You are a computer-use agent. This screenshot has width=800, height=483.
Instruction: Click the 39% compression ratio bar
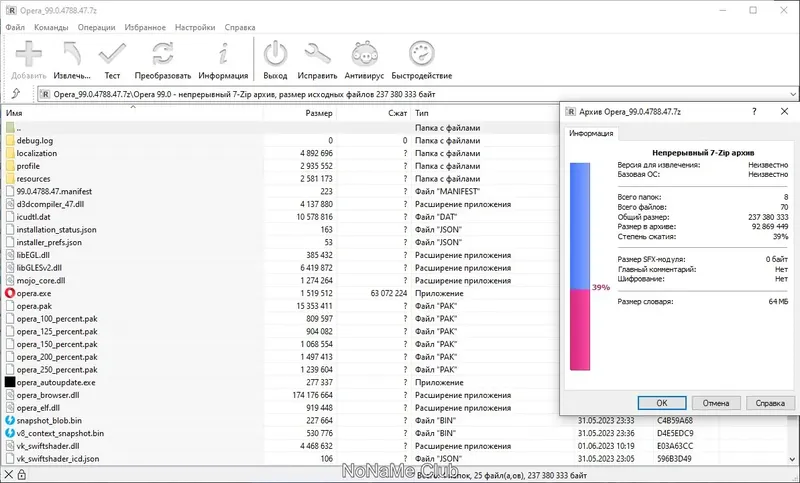pos(580,266)
